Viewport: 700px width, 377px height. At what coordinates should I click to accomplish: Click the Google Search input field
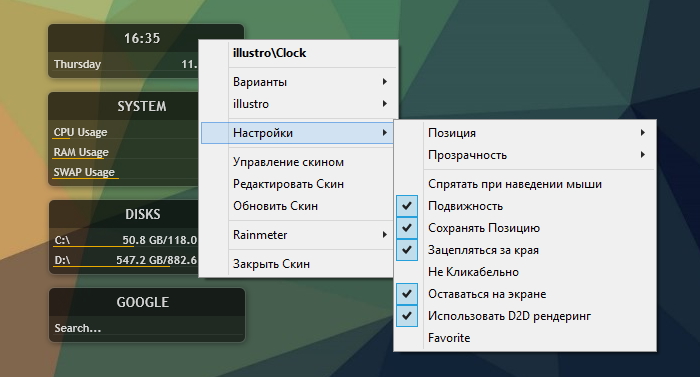[147, 328]
